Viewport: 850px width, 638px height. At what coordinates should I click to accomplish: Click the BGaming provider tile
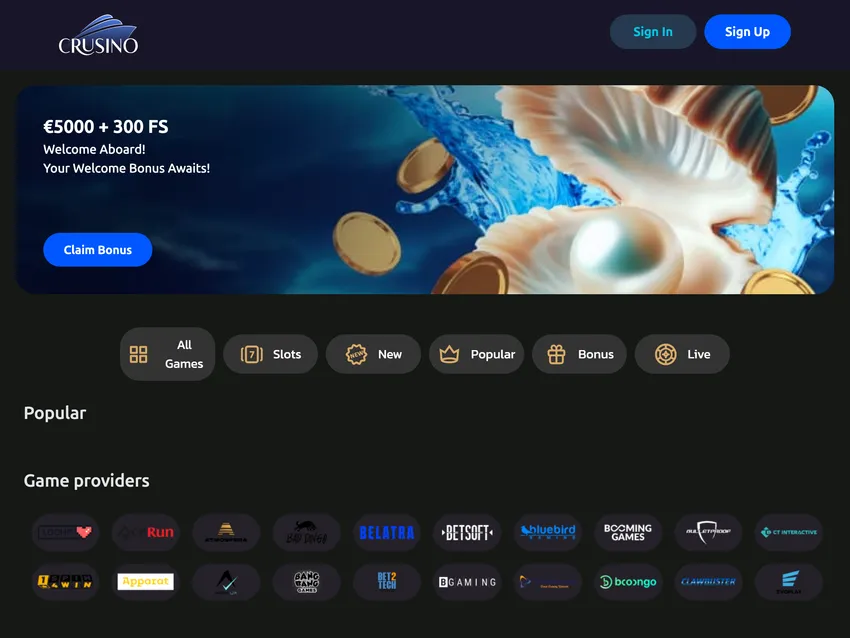click(467, 582)
